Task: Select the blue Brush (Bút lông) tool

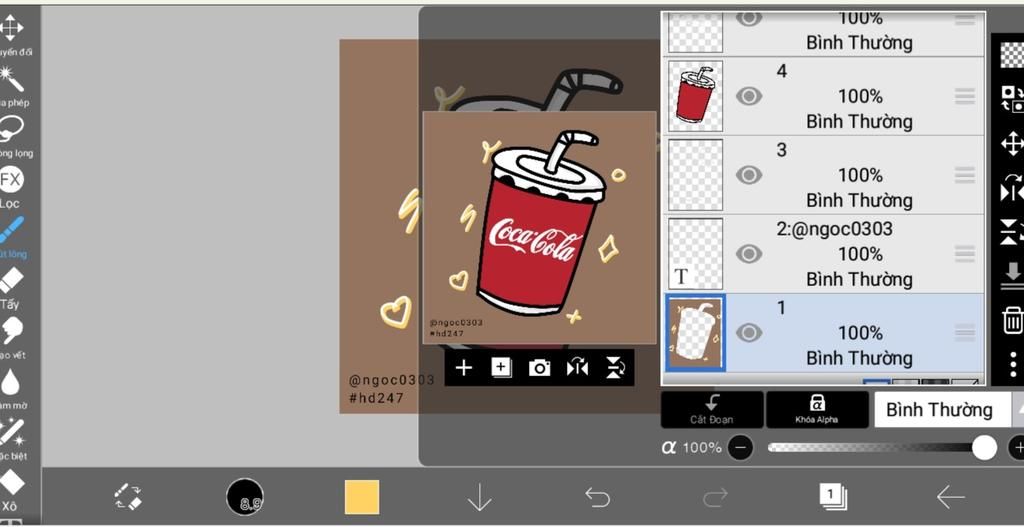Action: (12, 230)
